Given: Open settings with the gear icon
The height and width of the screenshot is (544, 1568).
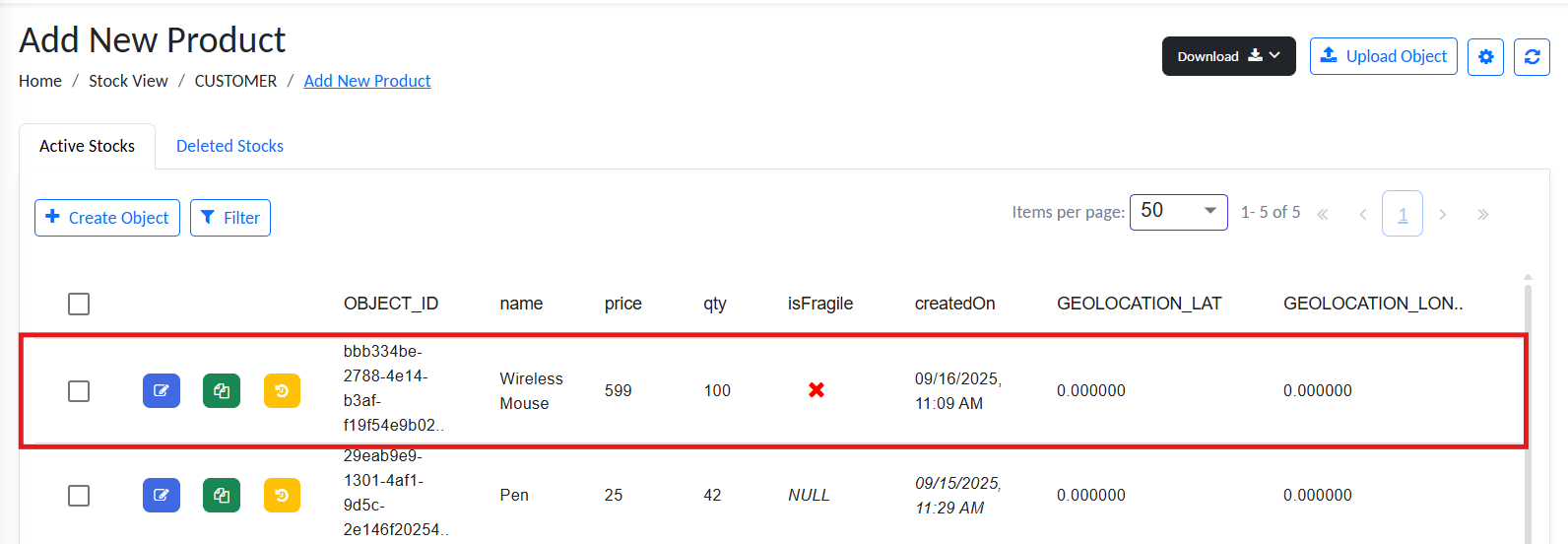Looking at the screenshot, I should (x=1485, y=57).
